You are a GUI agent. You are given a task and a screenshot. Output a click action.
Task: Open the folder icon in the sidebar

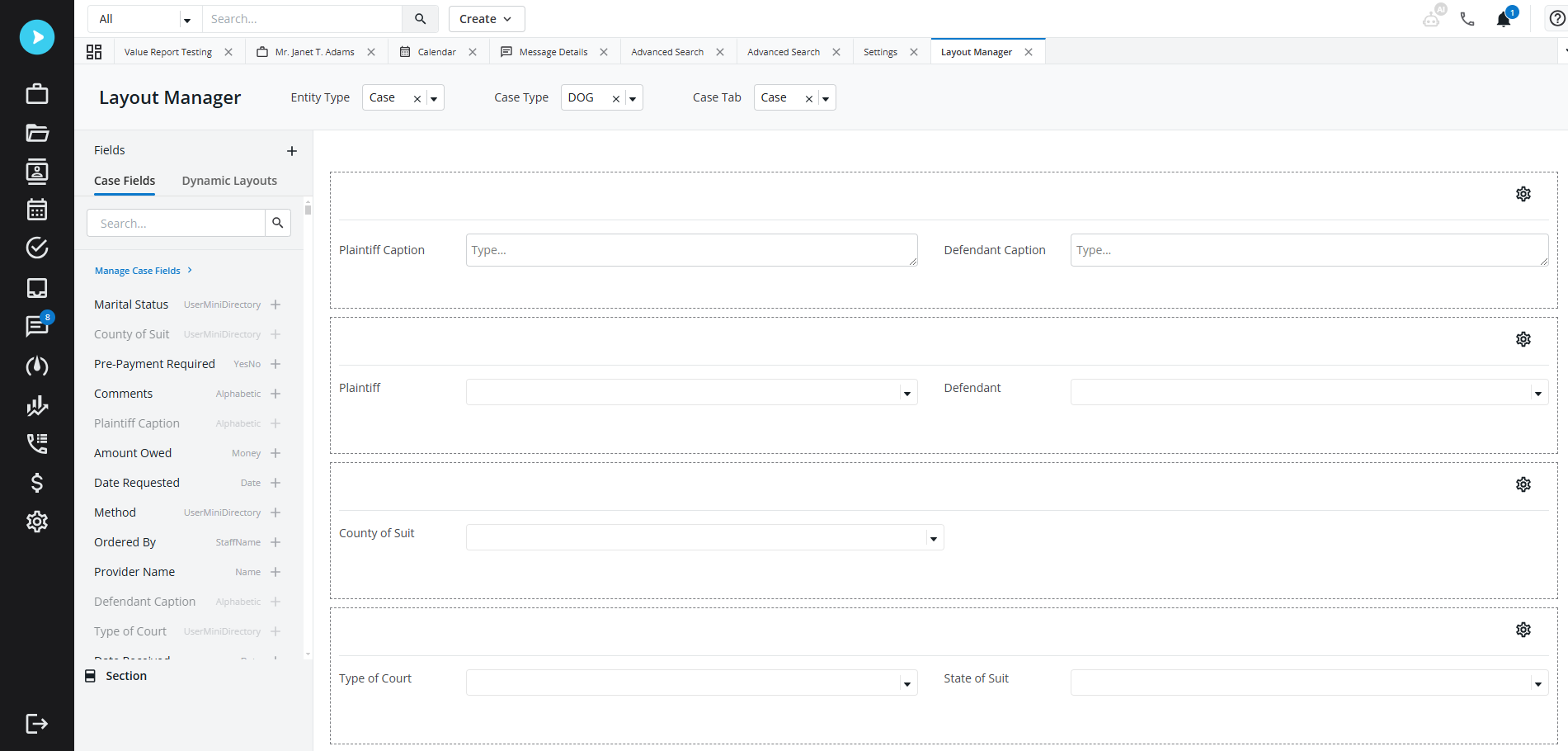pyautogui.click(x=37, y=133)
